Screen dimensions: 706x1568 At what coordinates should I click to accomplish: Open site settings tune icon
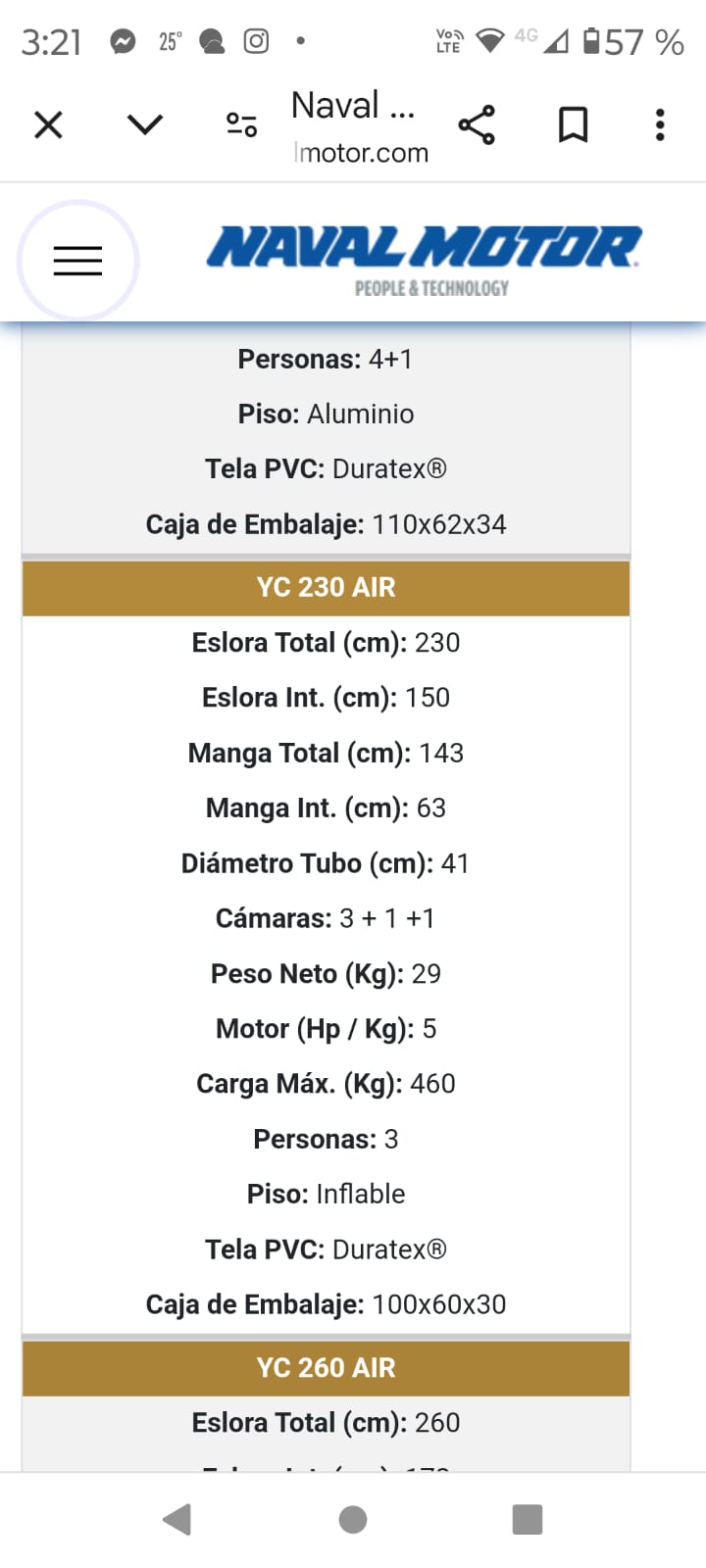coord(241,124)
